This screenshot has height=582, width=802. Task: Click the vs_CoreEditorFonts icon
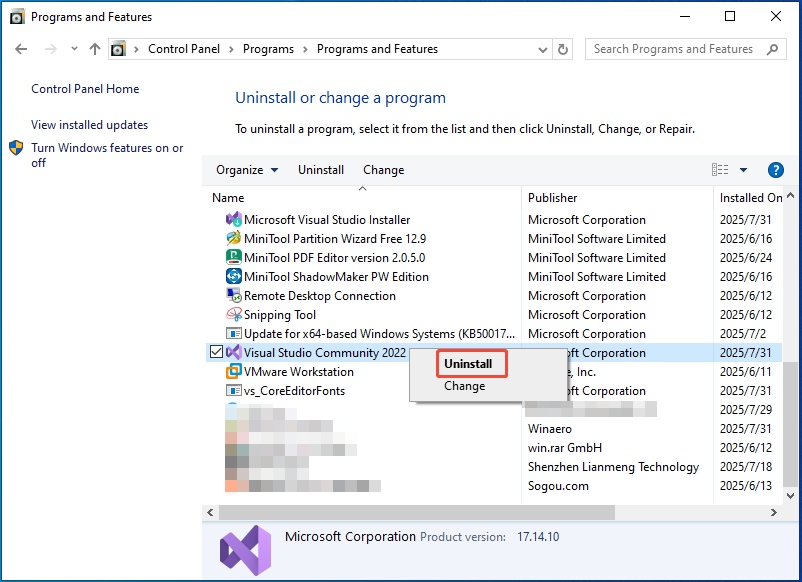click(x=234, y=391)
